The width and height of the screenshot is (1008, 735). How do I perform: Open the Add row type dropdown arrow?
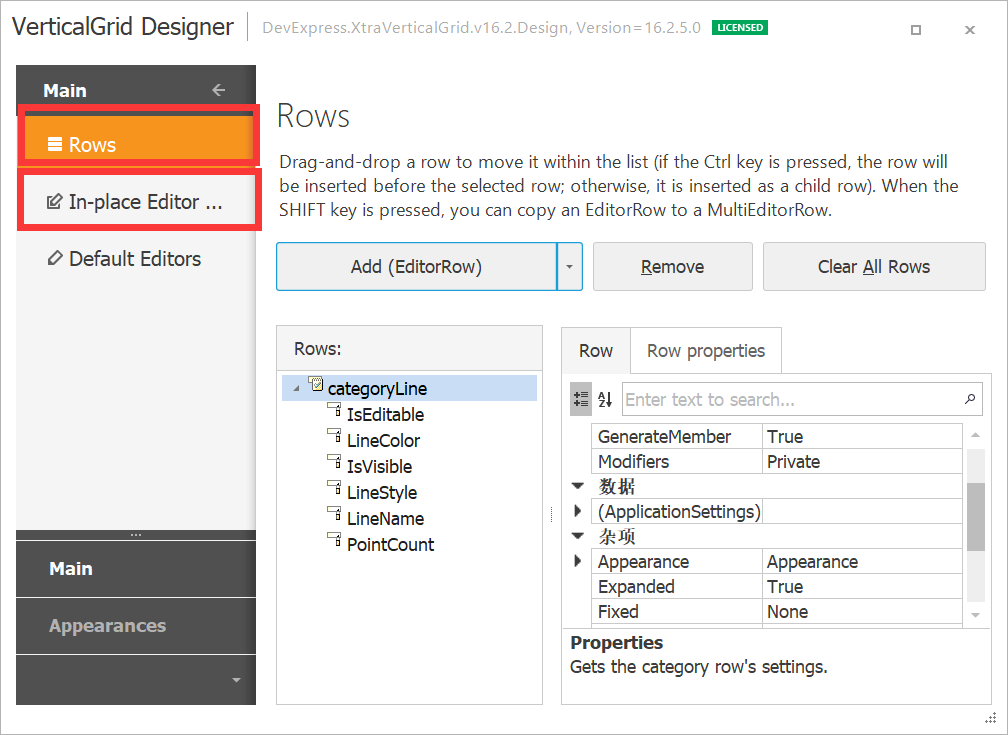click(x=570, y=266)
